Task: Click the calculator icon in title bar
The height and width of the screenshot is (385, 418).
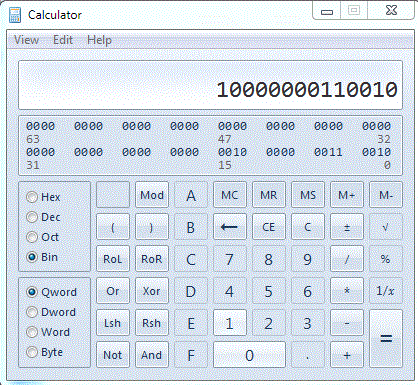Action: pyautogui.click(x=15, y=15)
